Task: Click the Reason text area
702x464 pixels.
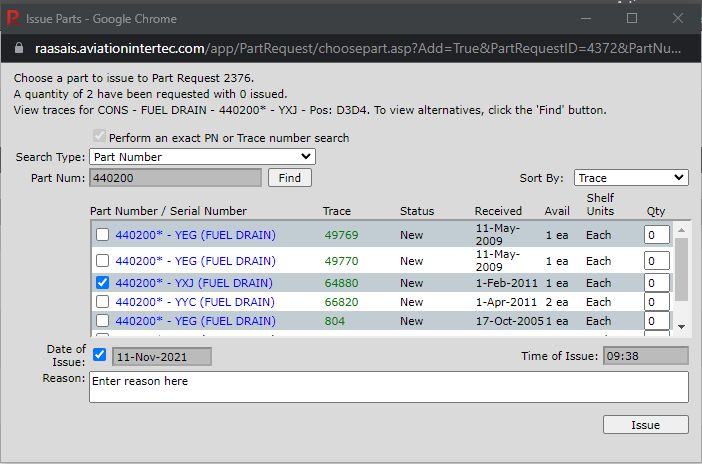Action: pyautogui.click(x=388, y=387)
